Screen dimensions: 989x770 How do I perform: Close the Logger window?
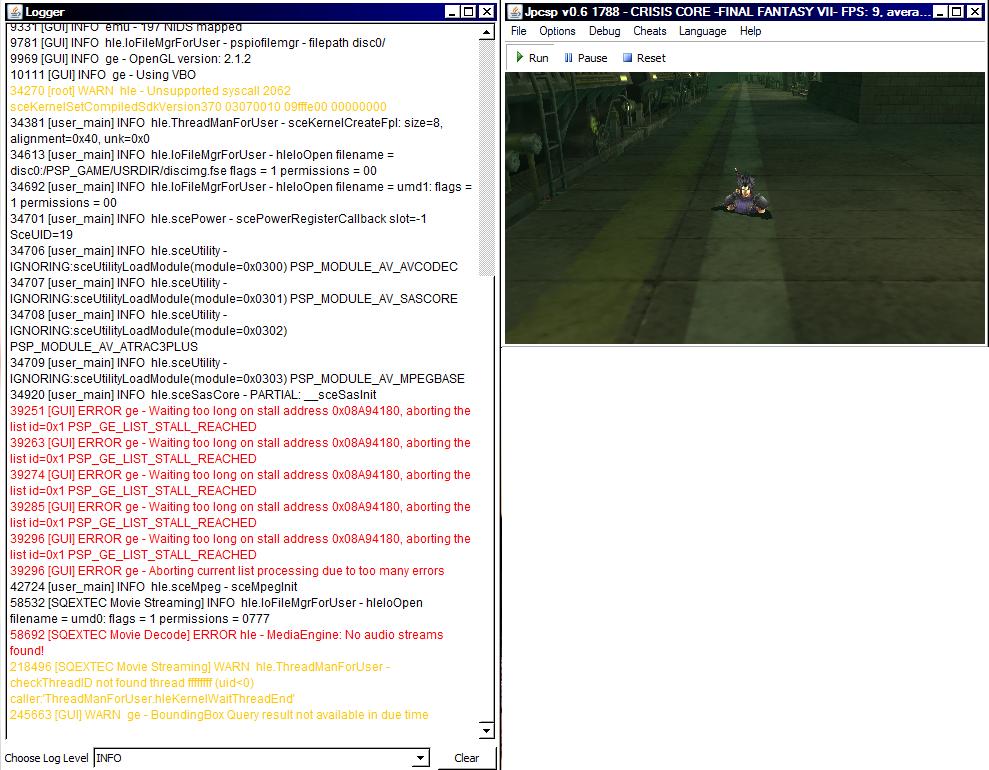point(486,12)
